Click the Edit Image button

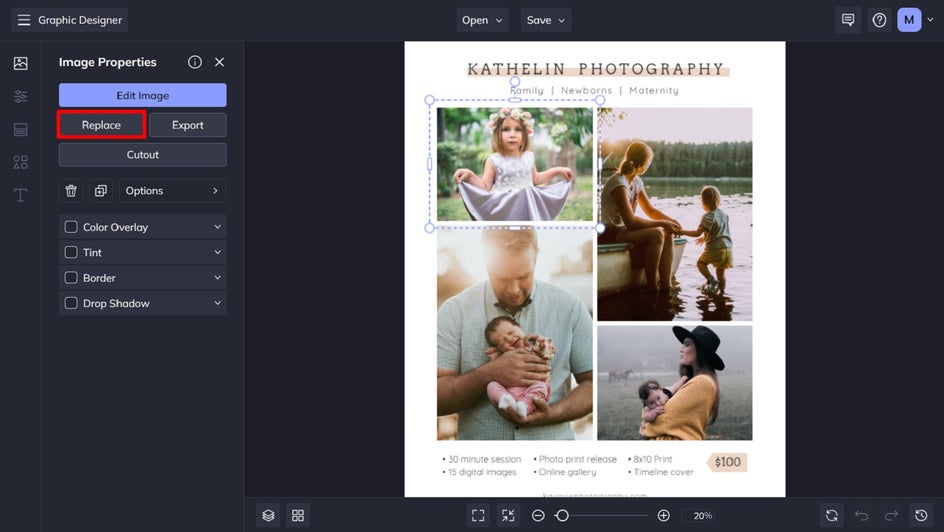tap(143, 95)
